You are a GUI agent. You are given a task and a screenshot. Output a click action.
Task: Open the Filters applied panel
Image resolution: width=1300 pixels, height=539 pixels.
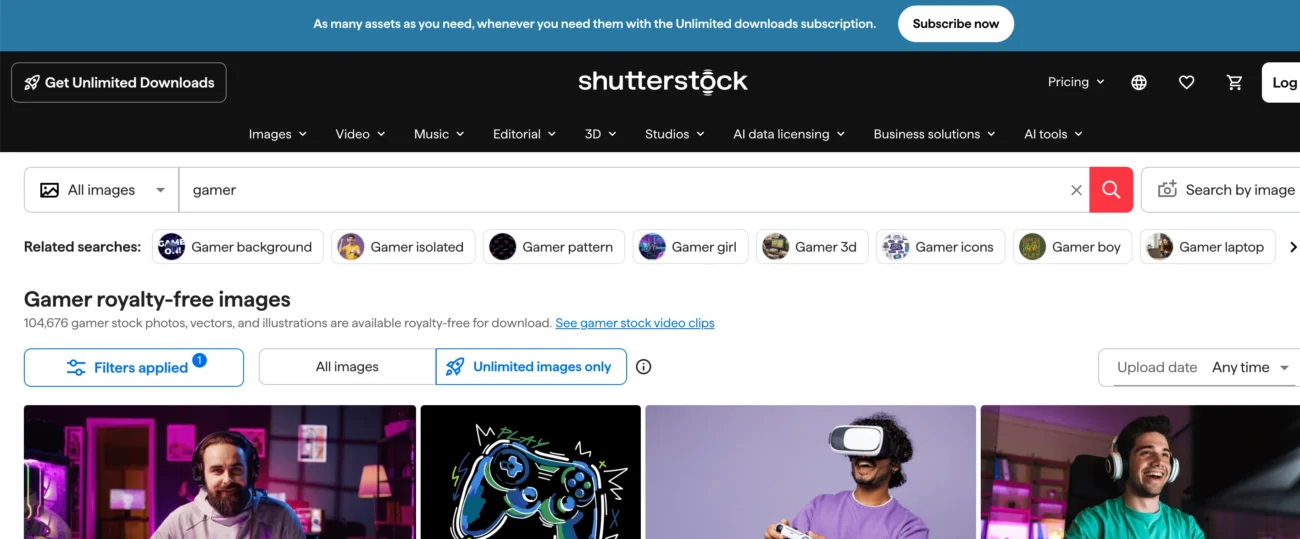134,367
